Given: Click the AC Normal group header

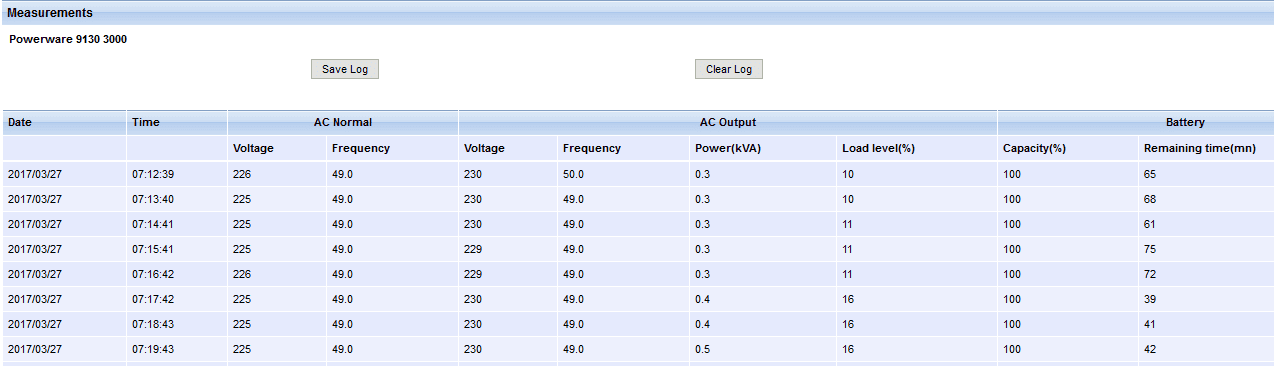Looking at the screenshot, I should pyautogui.click(x=343, y=122).
